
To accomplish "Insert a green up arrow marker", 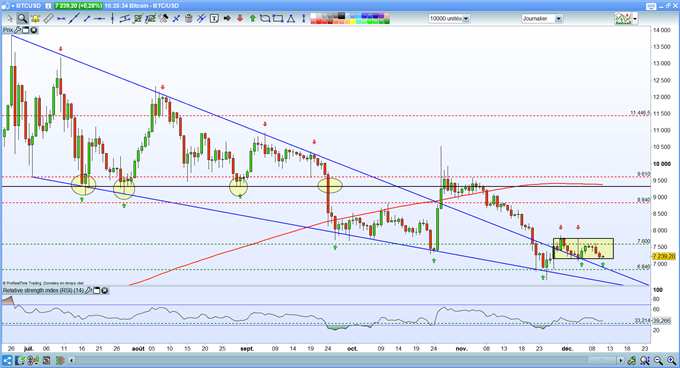I will (x=252, y=18).
